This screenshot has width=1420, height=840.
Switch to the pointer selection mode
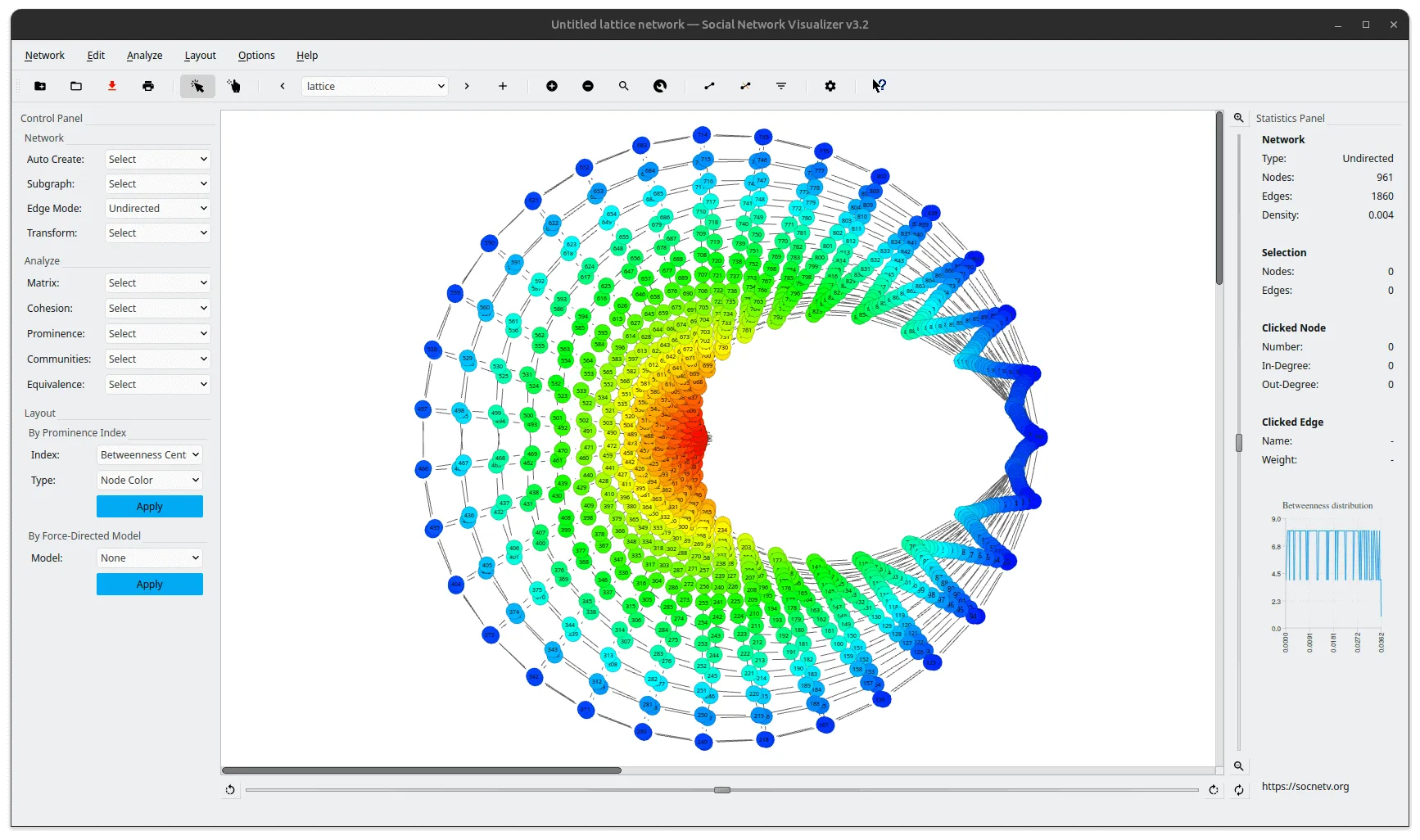197,86
